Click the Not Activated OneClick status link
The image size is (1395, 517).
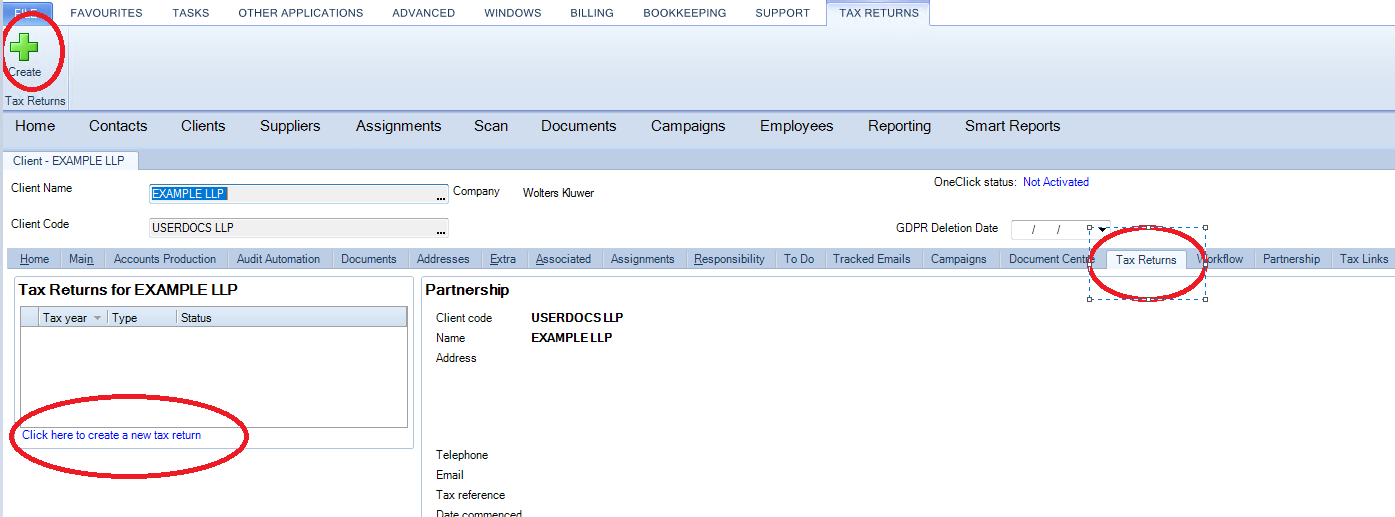pos(1056,182)
